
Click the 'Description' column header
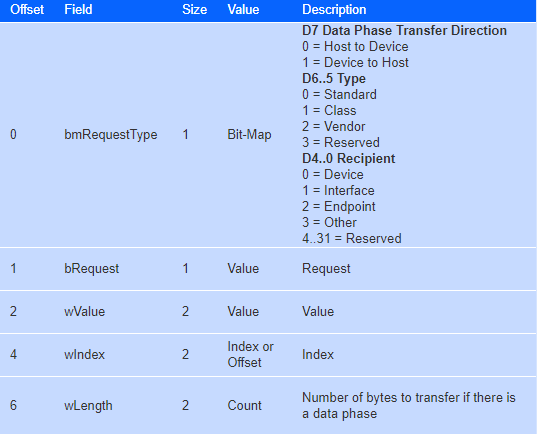pyautogui.click(x=334, y=10)
